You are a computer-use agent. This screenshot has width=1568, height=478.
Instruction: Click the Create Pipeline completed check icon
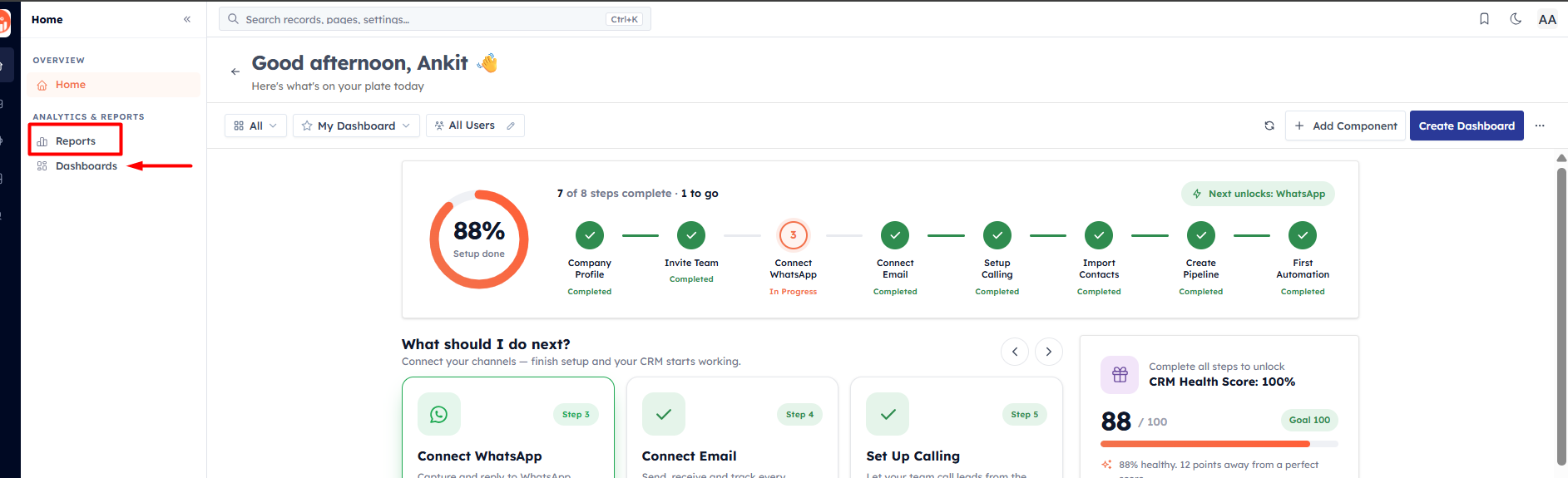(x=1201, y=235)
